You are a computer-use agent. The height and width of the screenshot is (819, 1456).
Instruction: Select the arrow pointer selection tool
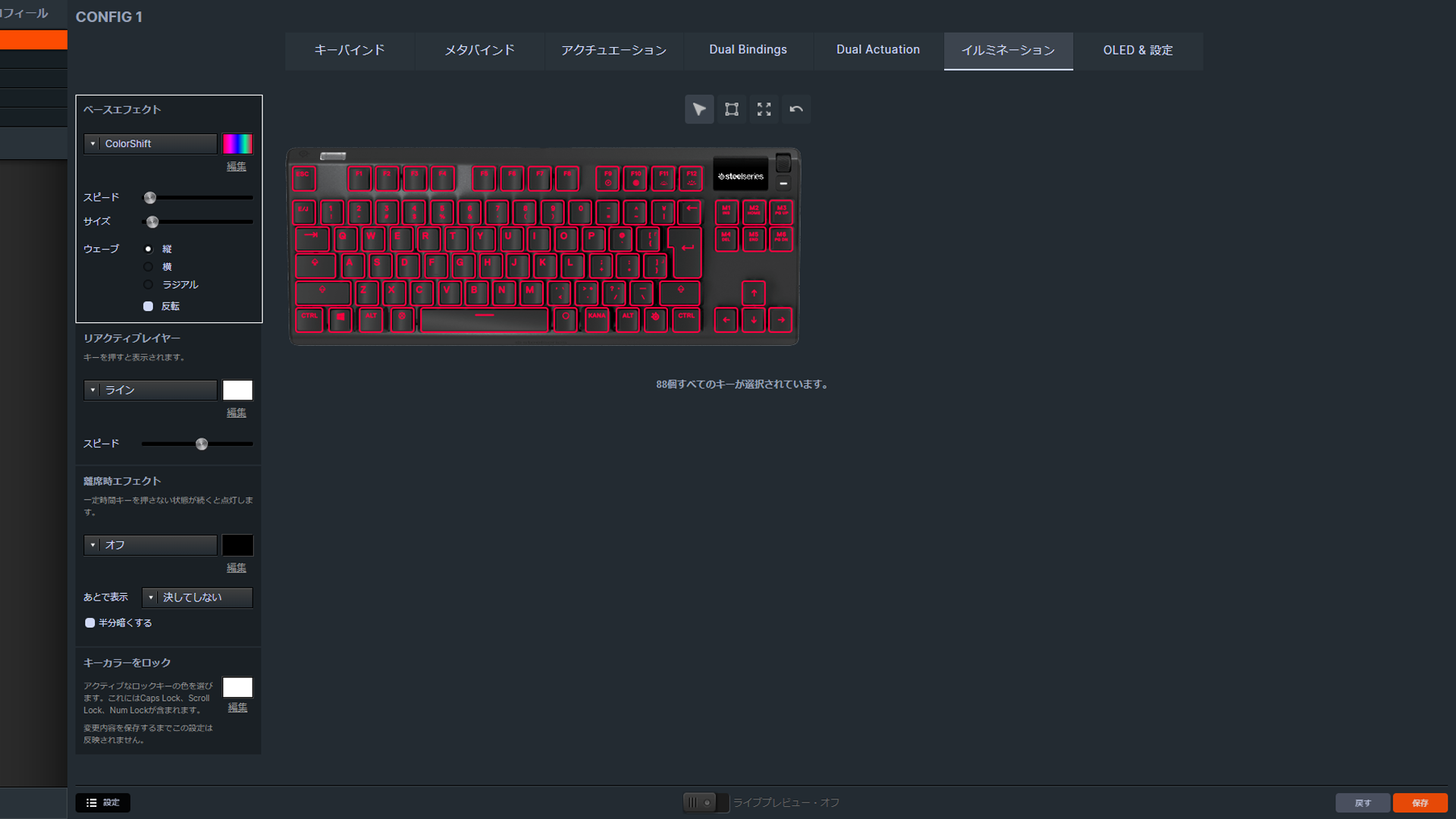point(699,109)
